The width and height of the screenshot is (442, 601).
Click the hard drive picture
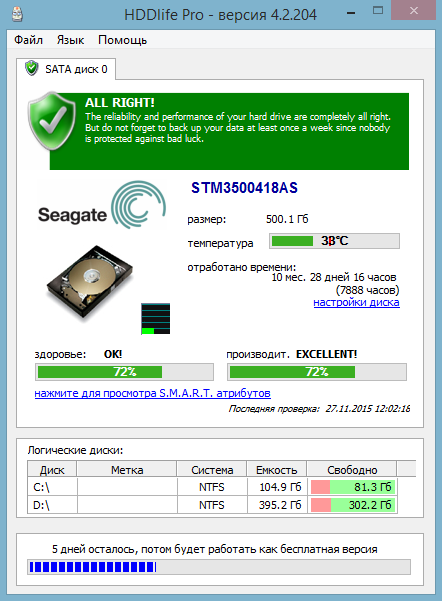[90, 282]
